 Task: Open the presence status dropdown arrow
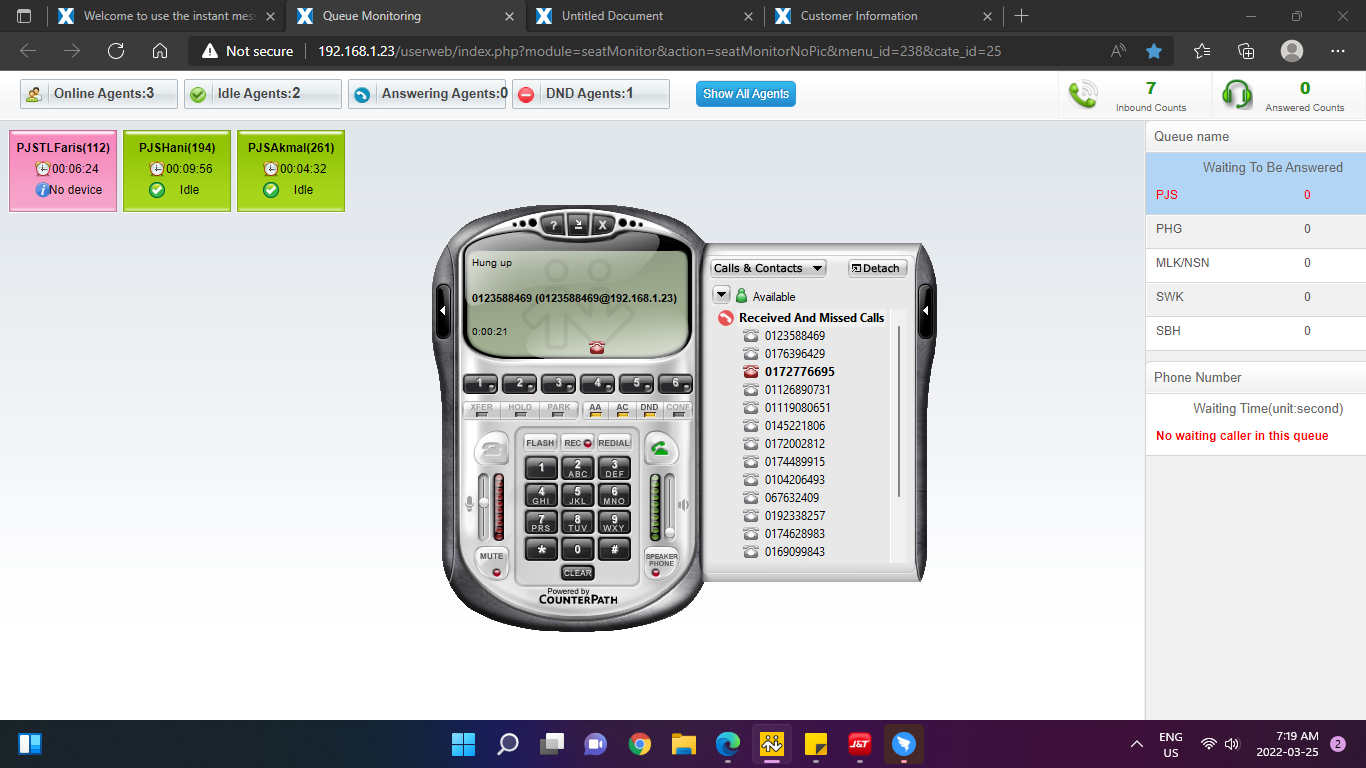pos(721,295)
